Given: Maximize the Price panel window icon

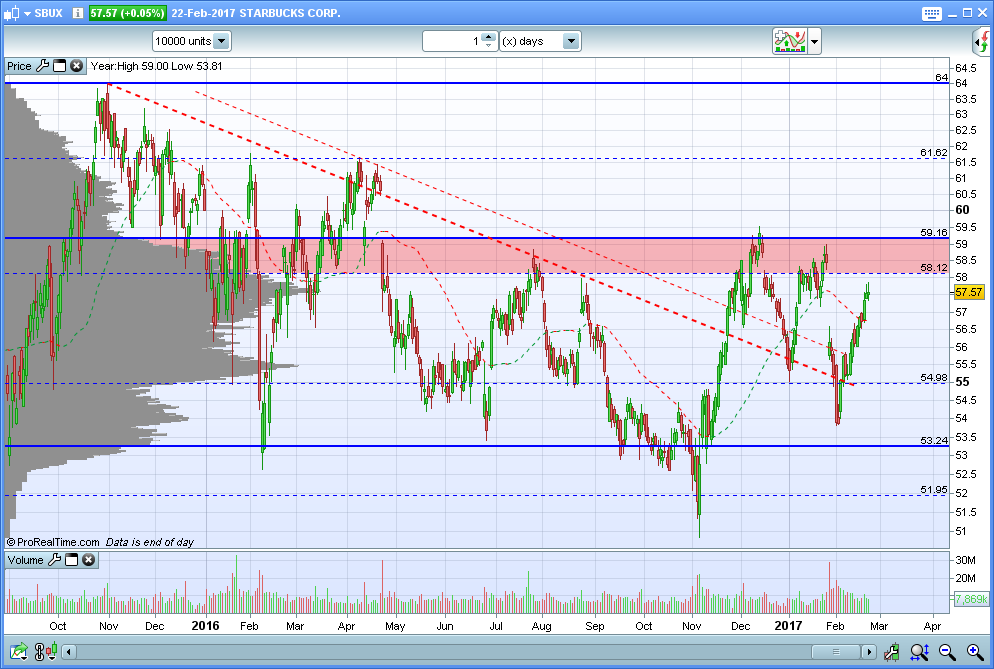Looking at the screenshot, I should (59, 66).
